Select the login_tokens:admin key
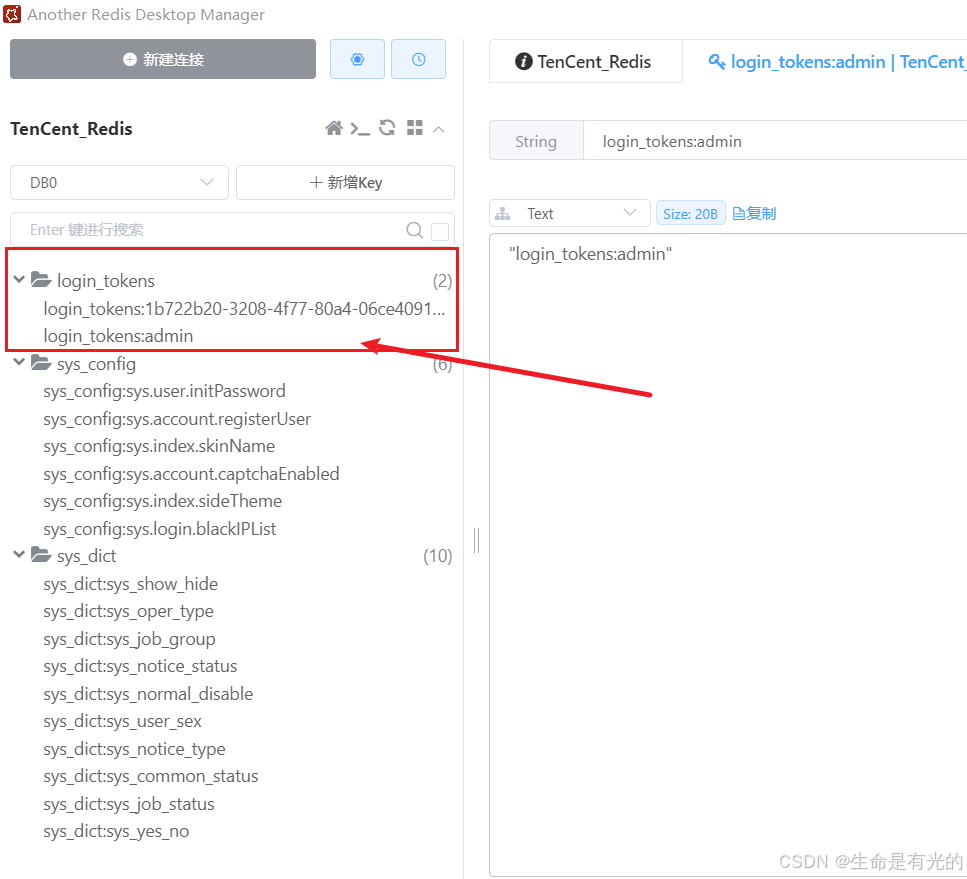This screenshot has height=879, width=967. [x=118, y=336]
